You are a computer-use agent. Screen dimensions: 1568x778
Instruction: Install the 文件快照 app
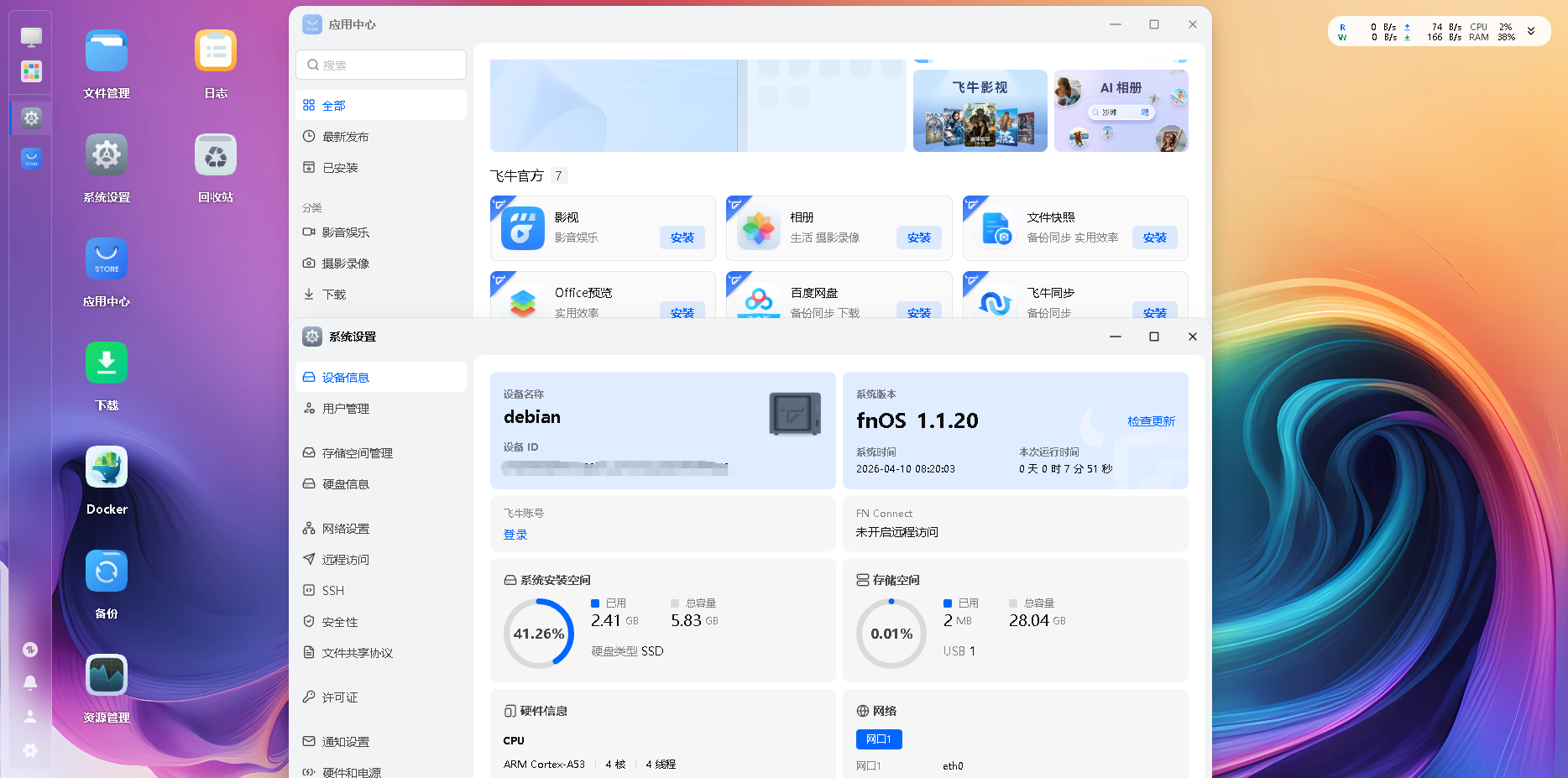tap(1155, 238)
